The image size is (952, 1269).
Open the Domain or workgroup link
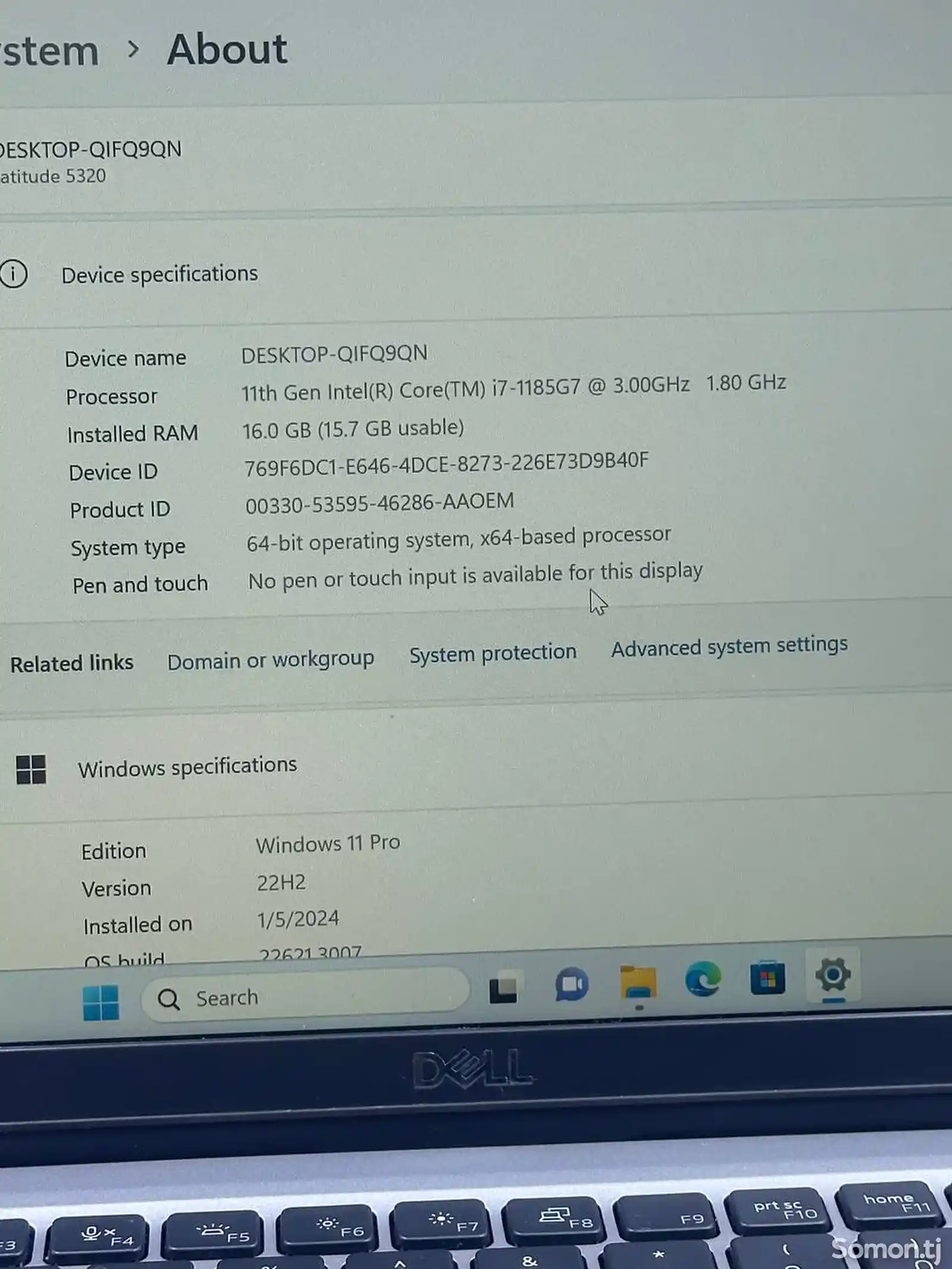[x=271, y=660]
